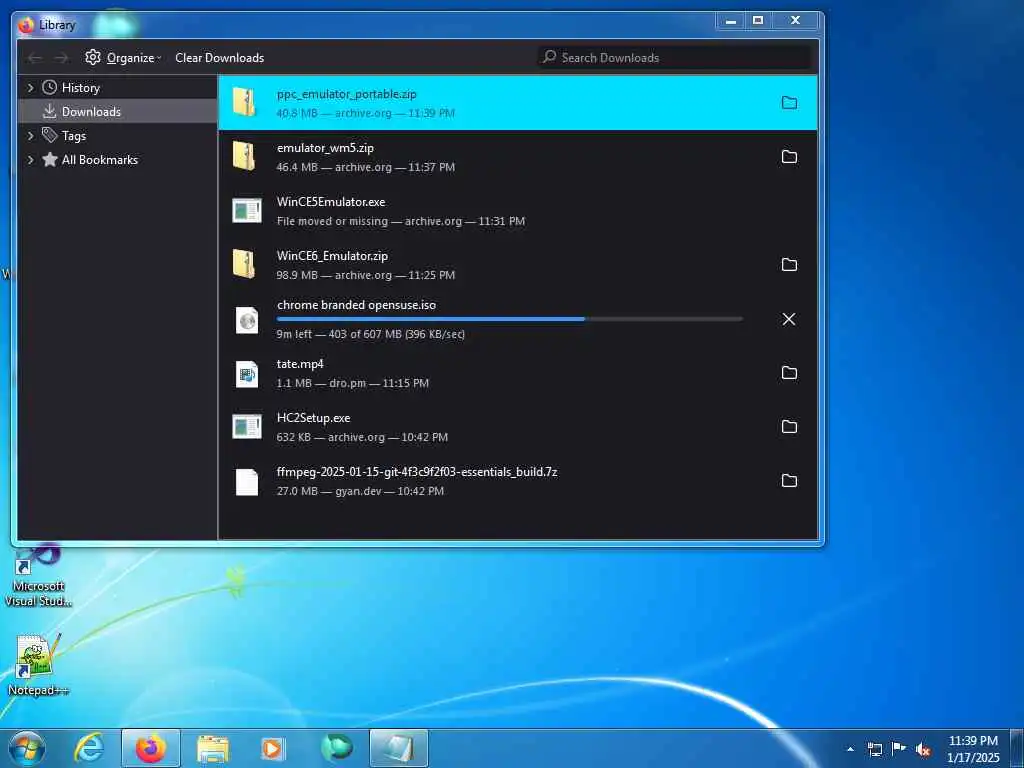Click Show desktop strip at taskbar end
The width and height of the screenshot is (1024, 768).
(1017, 748)
